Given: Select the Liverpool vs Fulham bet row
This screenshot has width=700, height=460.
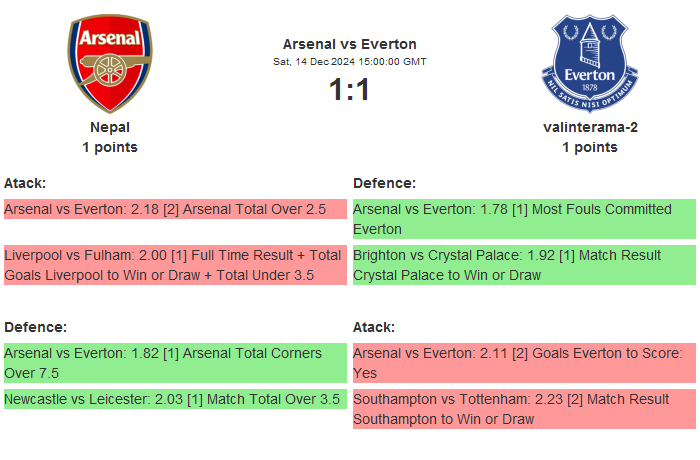Looking at the screenshot, I should coord(175,265).
